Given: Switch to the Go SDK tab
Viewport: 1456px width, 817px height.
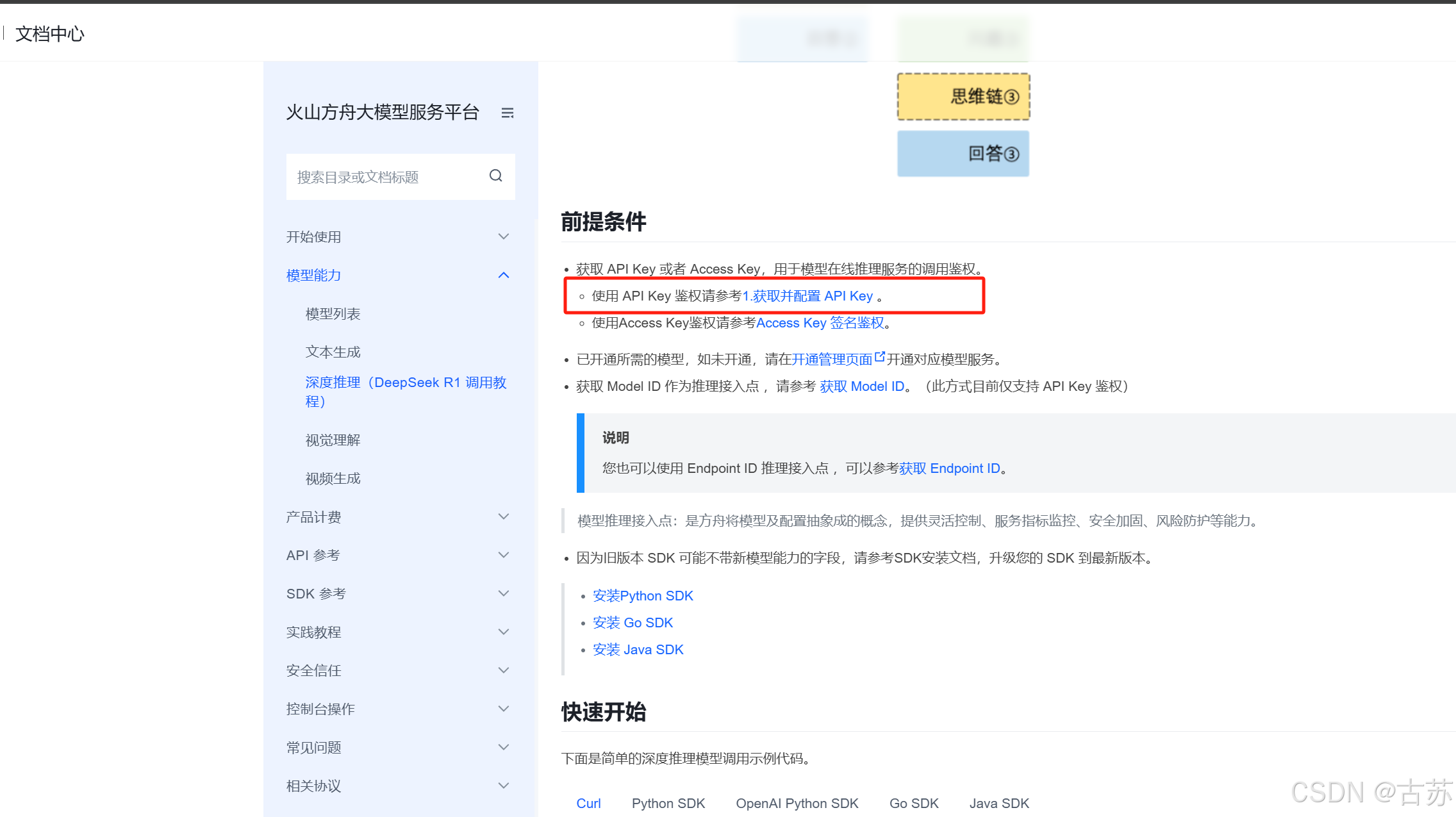Looking at the screenshot, I should click(913, 803).
